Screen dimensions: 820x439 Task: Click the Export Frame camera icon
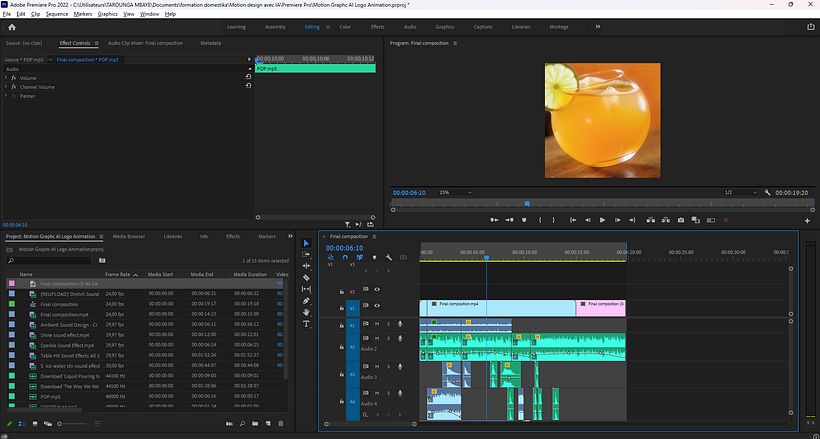pos(681,220)
